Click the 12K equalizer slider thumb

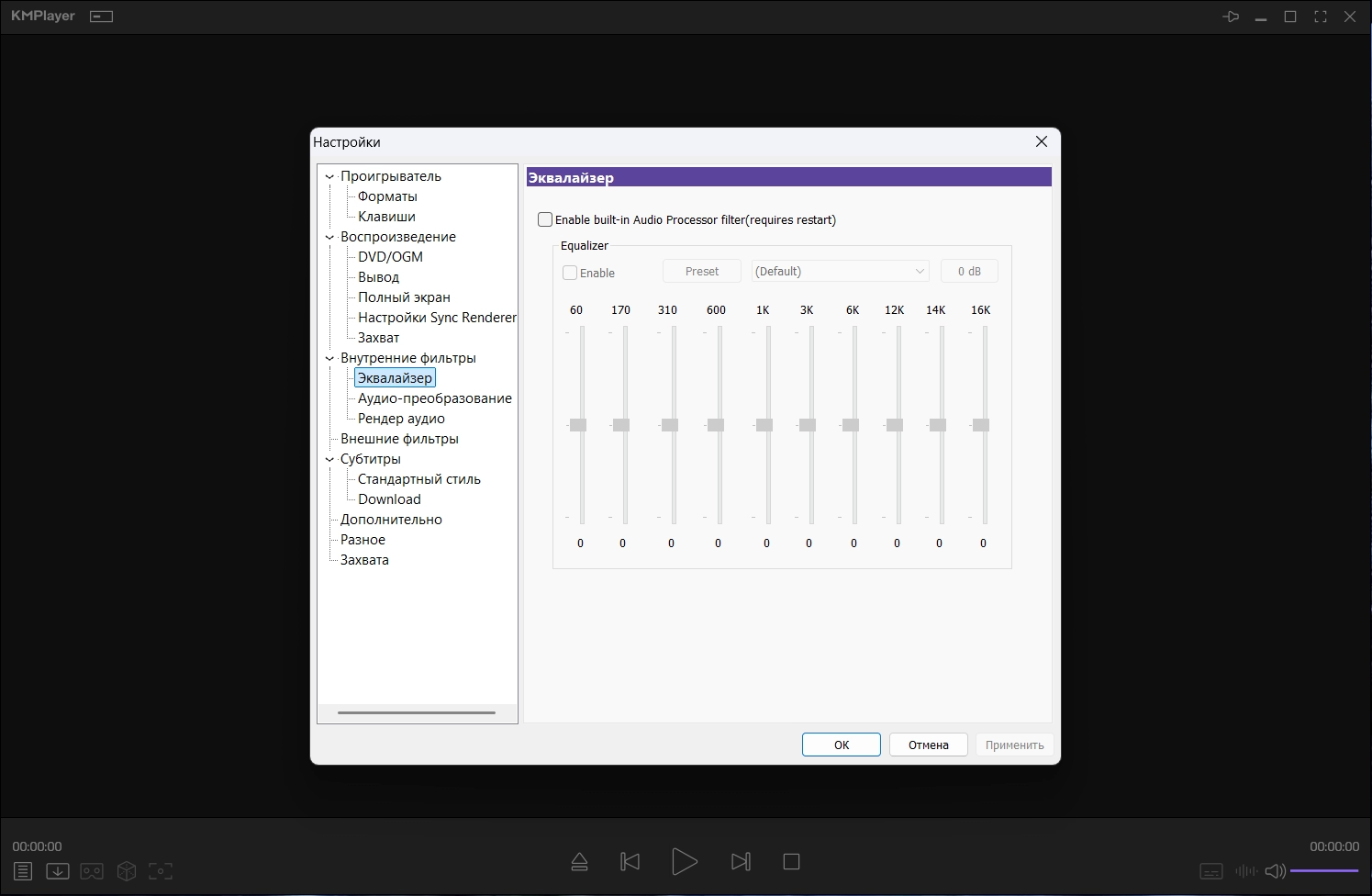[895, 425]
